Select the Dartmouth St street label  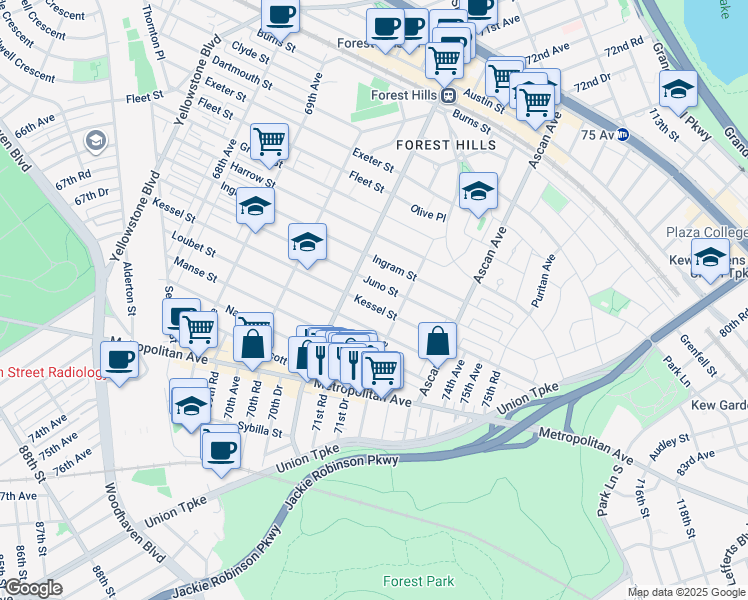(242, 73)
